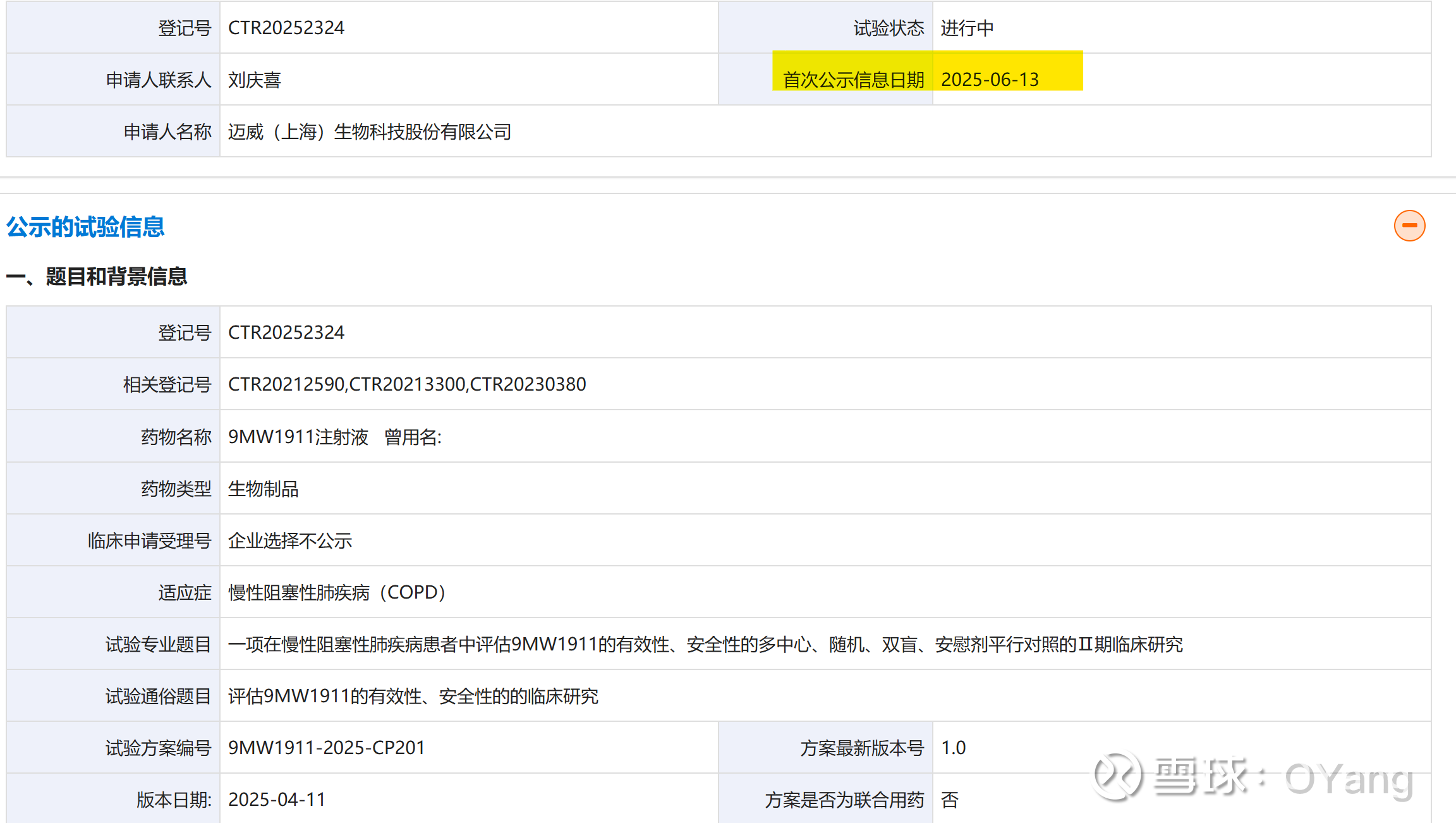
Task: Click second-table registration number CTR20252324
Action: [x=286, y=332]
